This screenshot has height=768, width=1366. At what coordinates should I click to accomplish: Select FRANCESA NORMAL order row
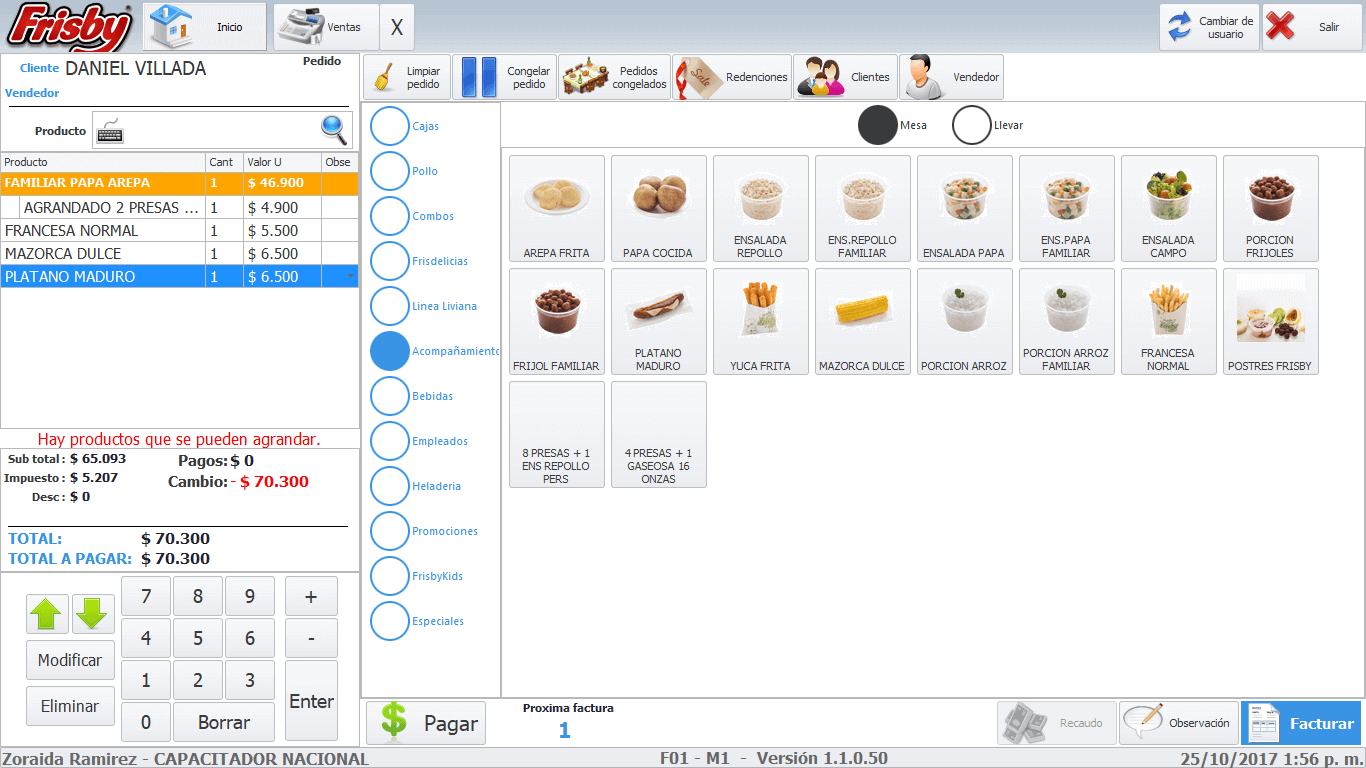click(179, 230)
